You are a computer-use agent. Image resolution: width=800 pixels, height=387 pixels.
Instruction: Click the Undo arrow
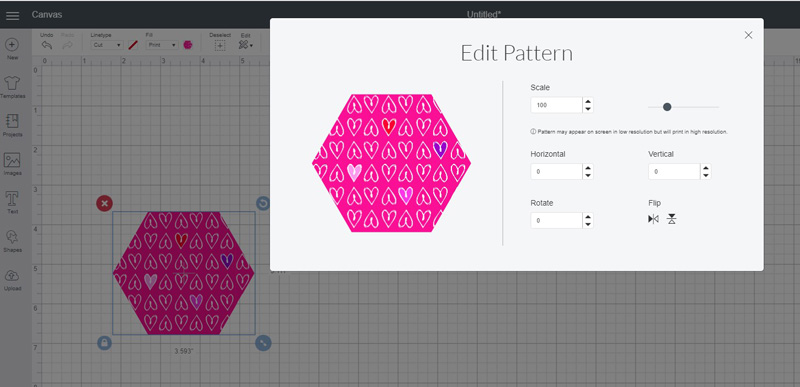[x=46, y=45]
